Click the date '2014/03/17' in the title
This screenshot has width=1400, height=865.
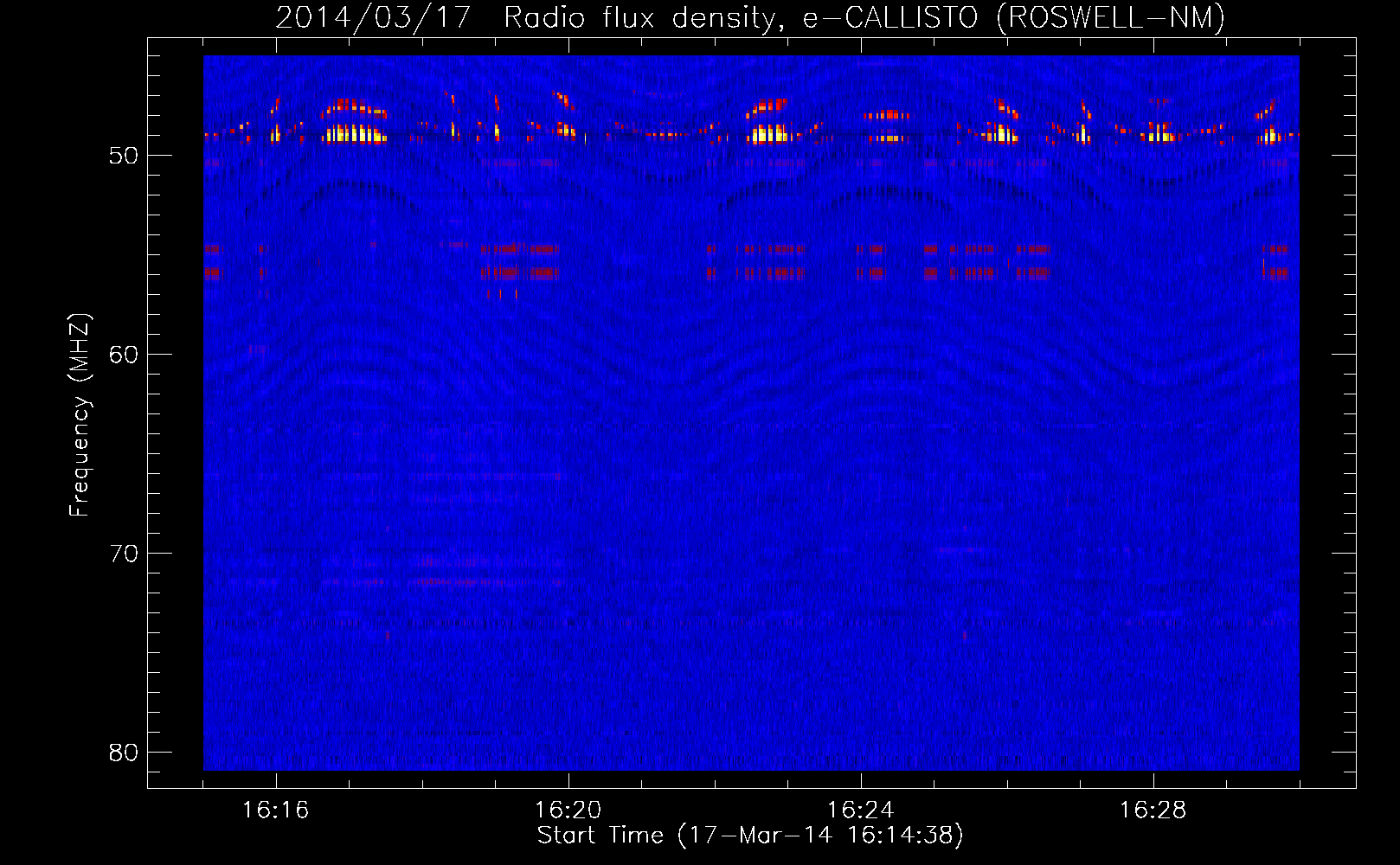point(372,17)
